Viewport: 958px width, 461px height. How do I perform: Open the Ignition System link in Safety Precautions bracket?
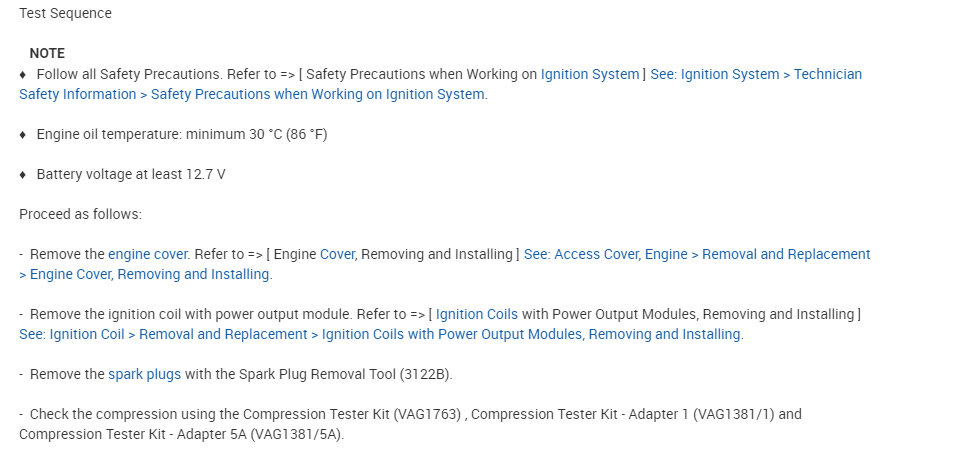pos(589,74)
